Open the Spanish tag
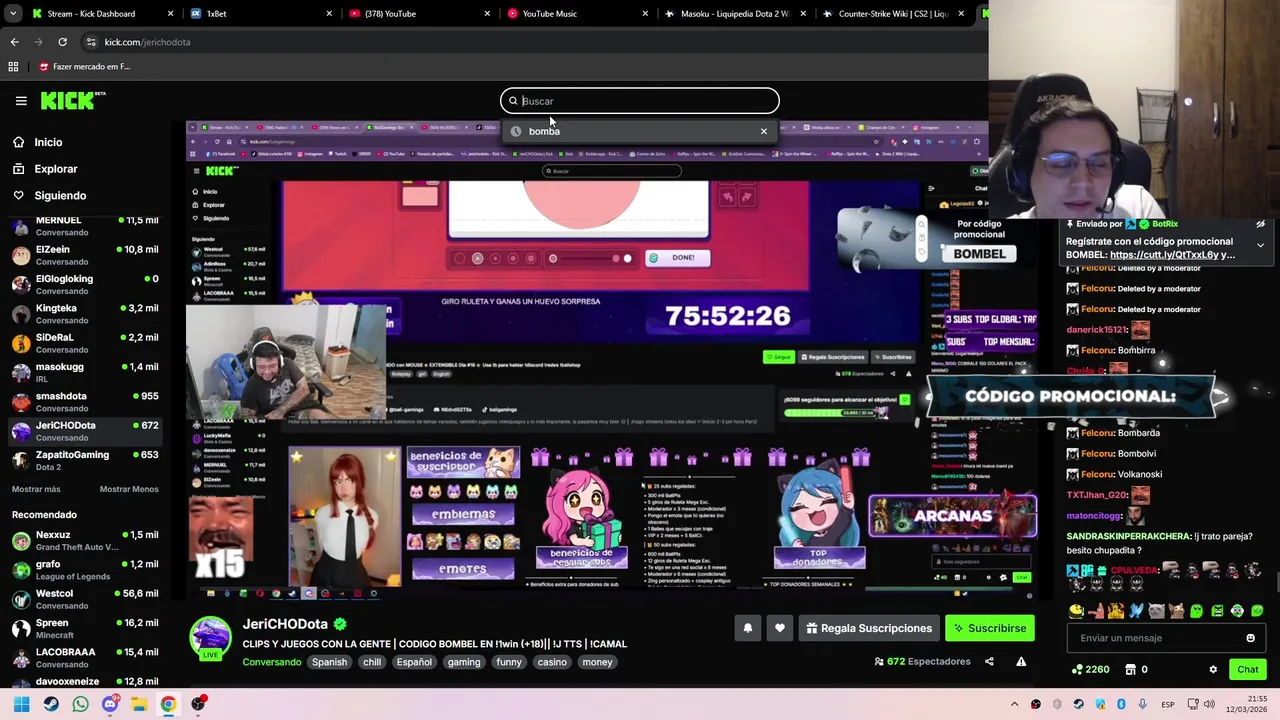Screen dimensions: 1280x720 329,662
